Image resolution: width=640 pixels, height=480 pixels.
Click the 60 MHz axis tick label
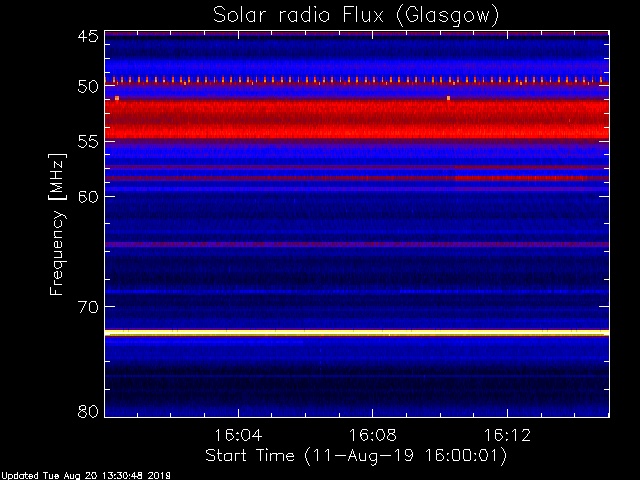[x=87, y=196]
